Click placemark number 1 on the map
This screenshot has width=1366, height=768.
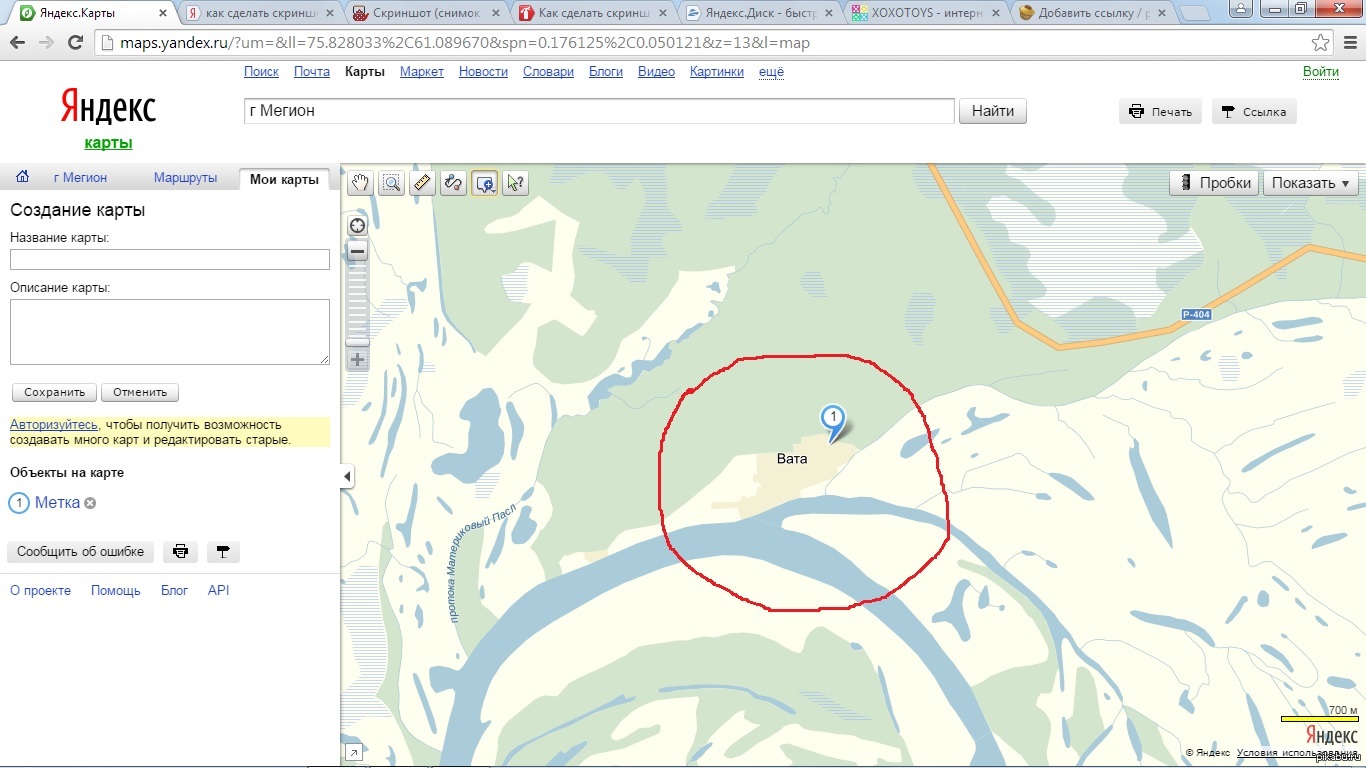click(832, 420)
